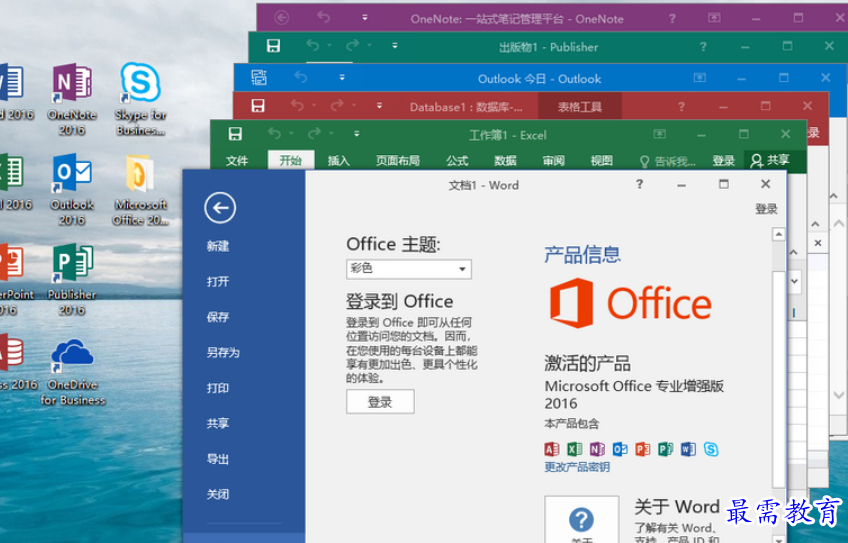The height and width of the screenshot is (543, 848).
Task: Select 共享 in Word backstage menu
Action: coord(218,423)
